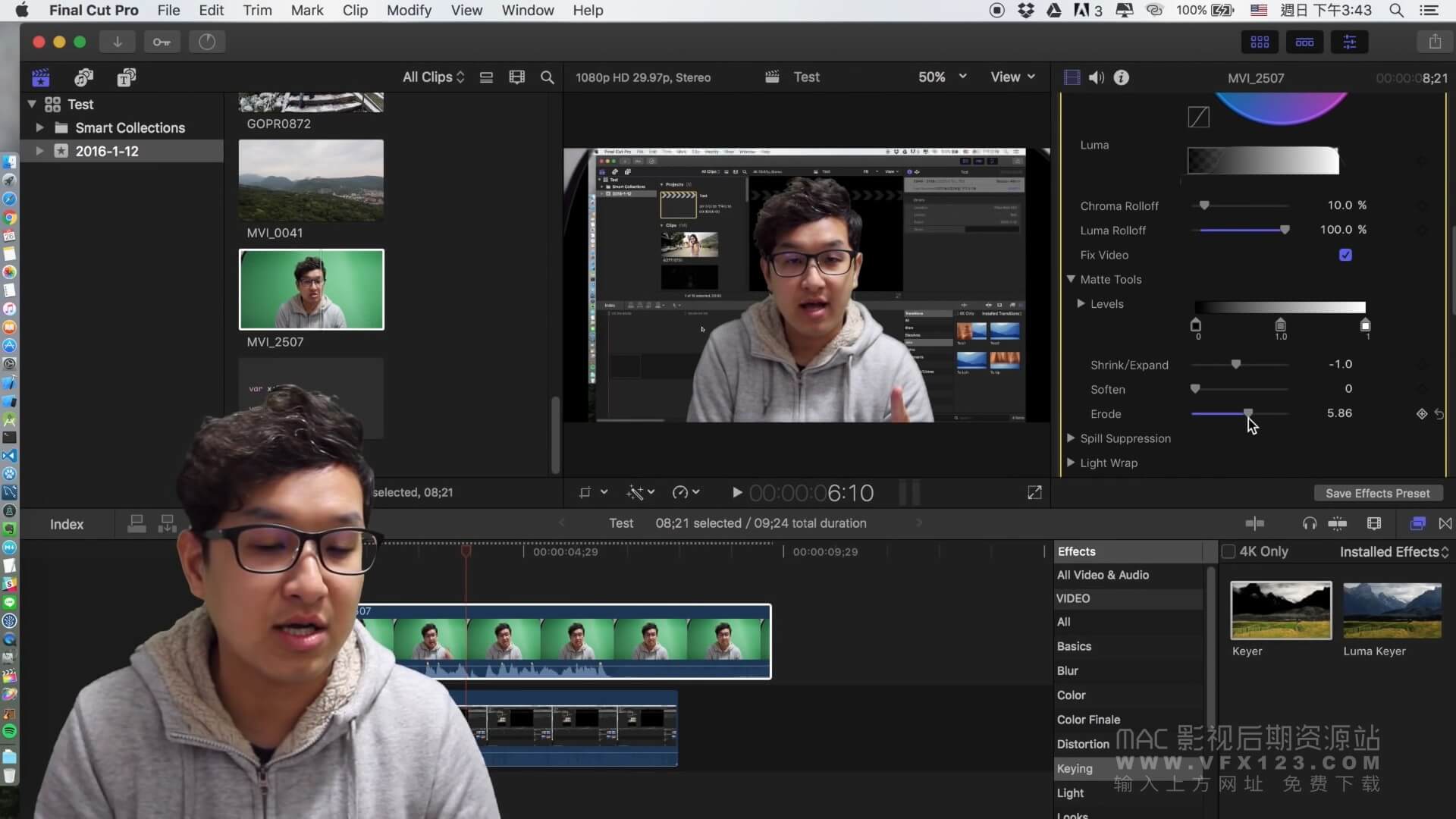Click the browser search magnifier
This screenshot has height=819, width=1456.
click(x=547, y=77)
